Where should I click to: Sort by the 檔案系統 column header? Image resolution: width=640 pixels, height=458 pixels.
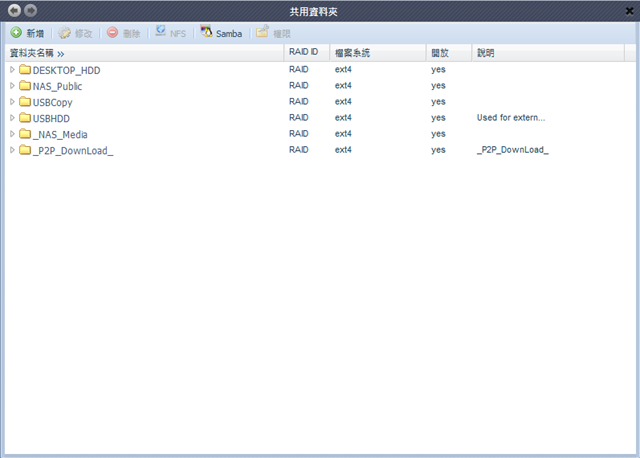point(378,53)
